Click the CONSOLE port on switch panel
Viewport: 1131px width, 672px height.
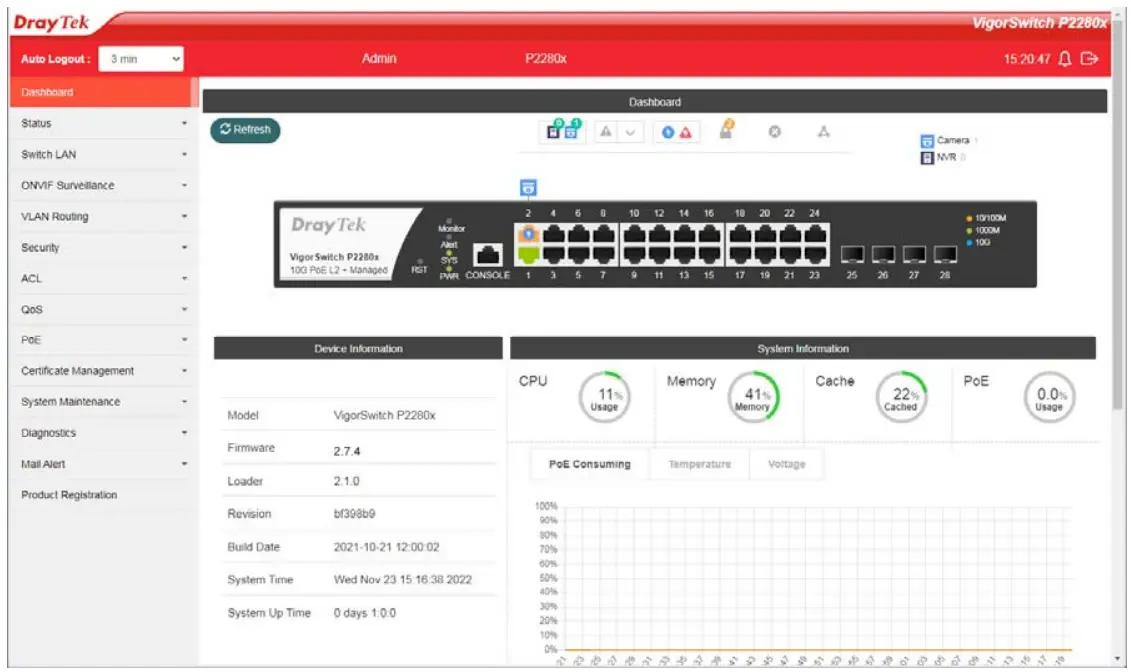(x=488, y=255)
